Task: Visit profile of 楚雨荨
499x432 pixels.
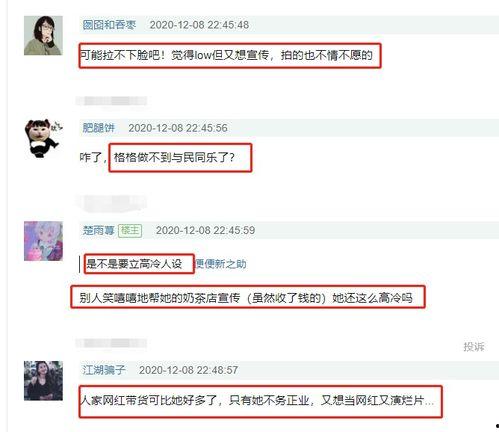Action: click(99, 230)
